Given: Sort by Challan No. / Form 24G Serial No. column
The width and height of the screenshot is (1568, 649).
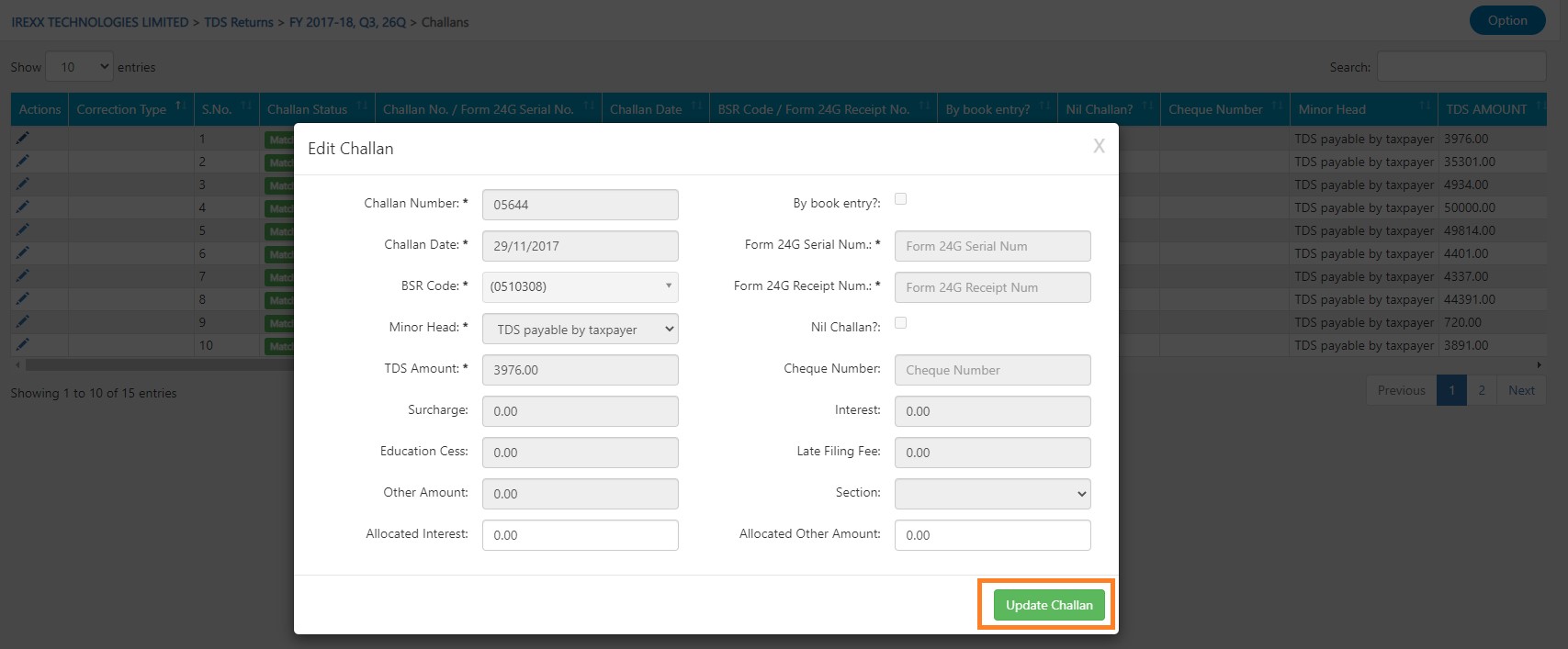Looking at the screenshot, I should click(488, 109).
